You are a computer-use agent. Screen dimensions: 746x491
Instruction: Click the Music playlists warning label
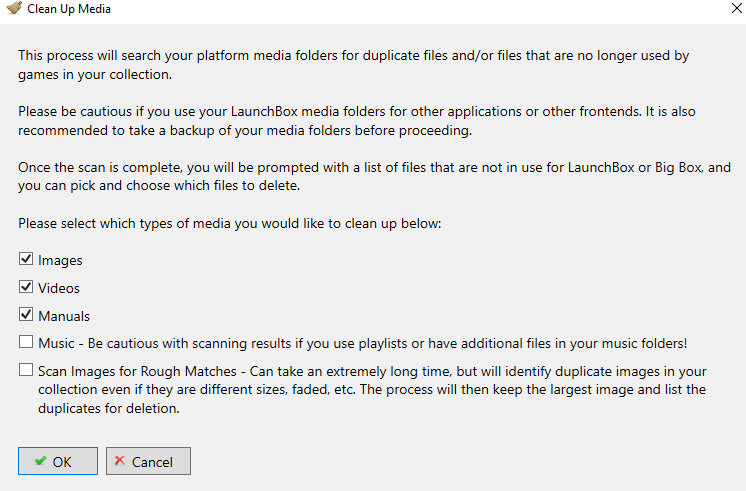[363, 344]
